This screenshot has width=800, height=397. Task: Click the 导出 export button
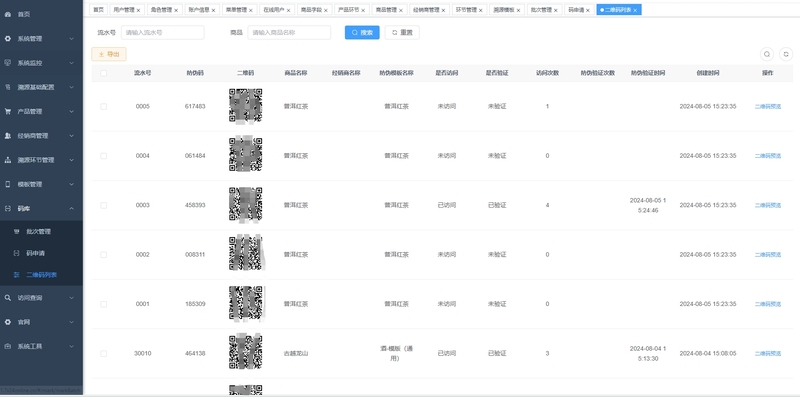tap(109, 54)
